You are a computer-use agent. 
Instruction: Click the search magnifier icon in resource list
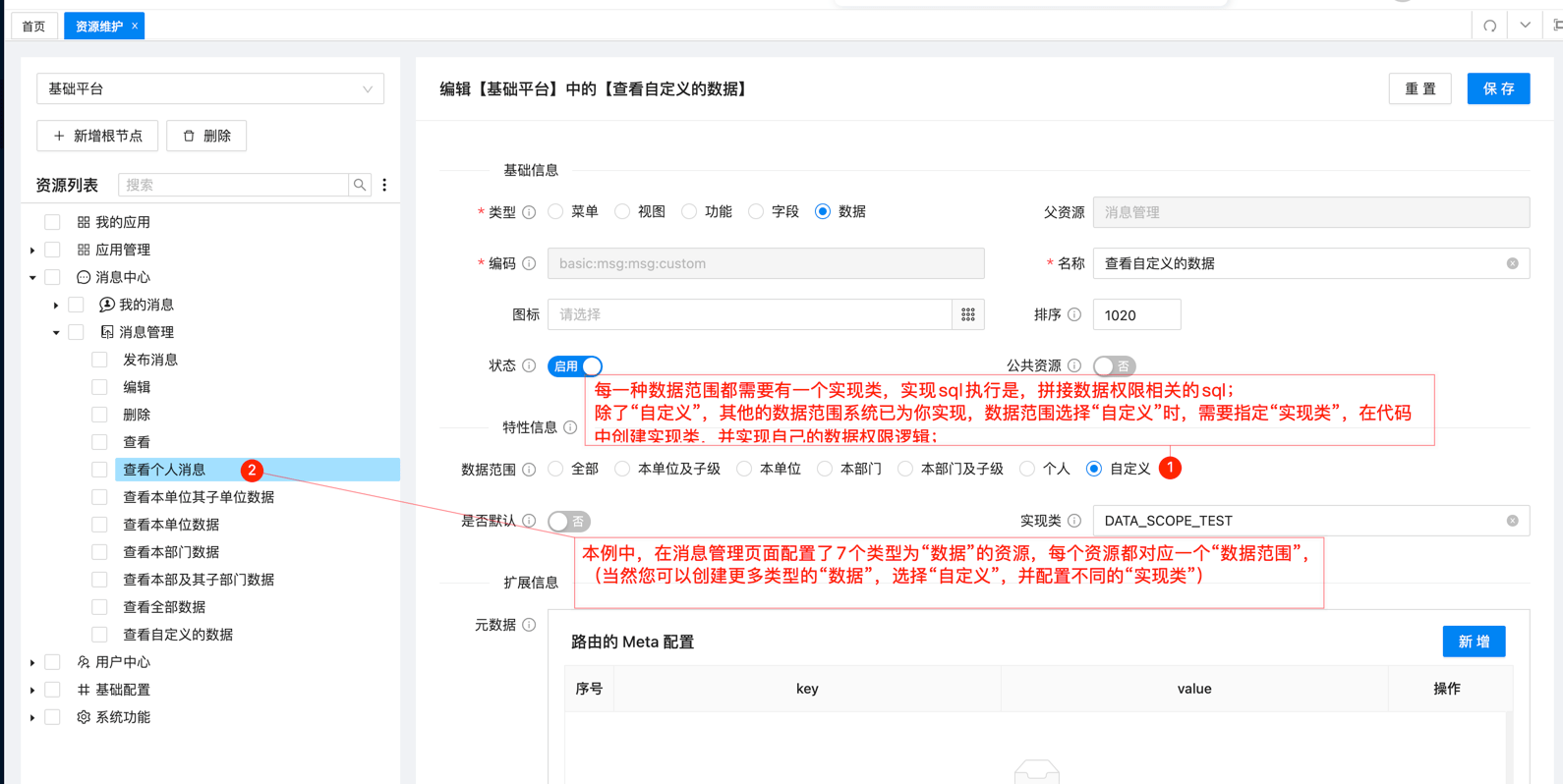click(x=360, y=185)
